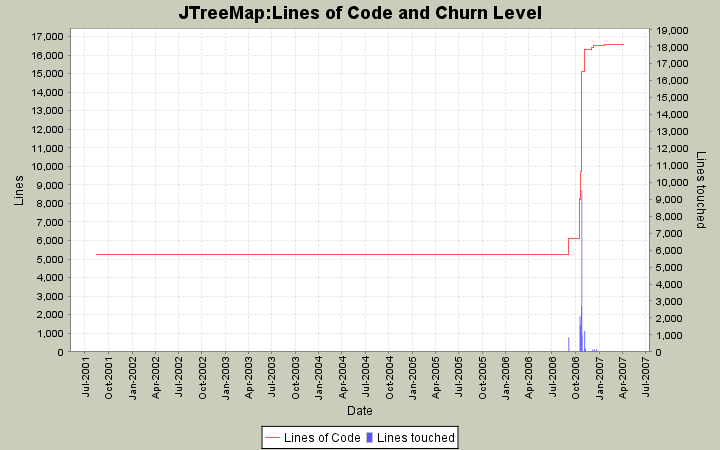Click the Oct-2003 date label
This screenshot has width=720, height=450.
pos(296,377)
